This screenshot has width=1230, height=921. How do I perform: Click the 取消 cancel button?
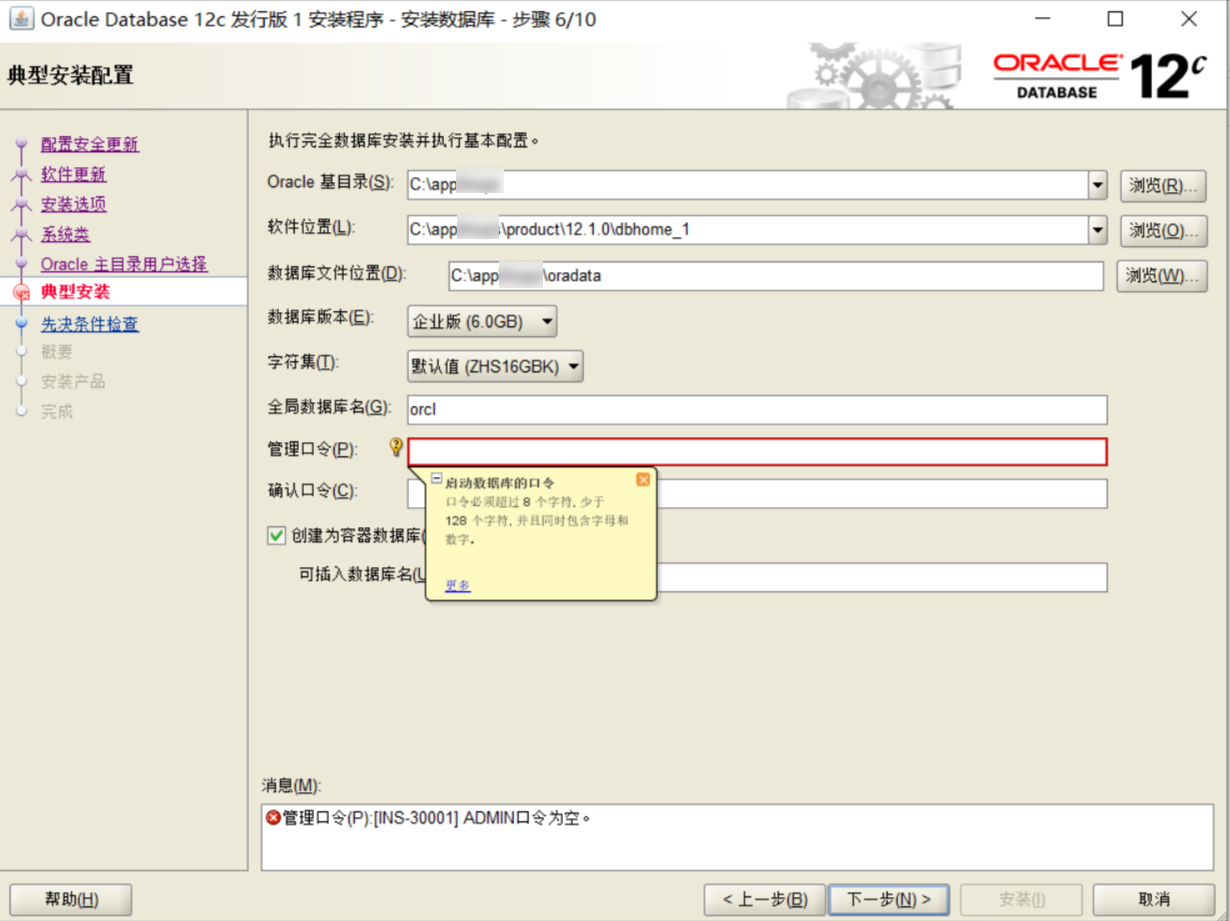click(1154, 899)
